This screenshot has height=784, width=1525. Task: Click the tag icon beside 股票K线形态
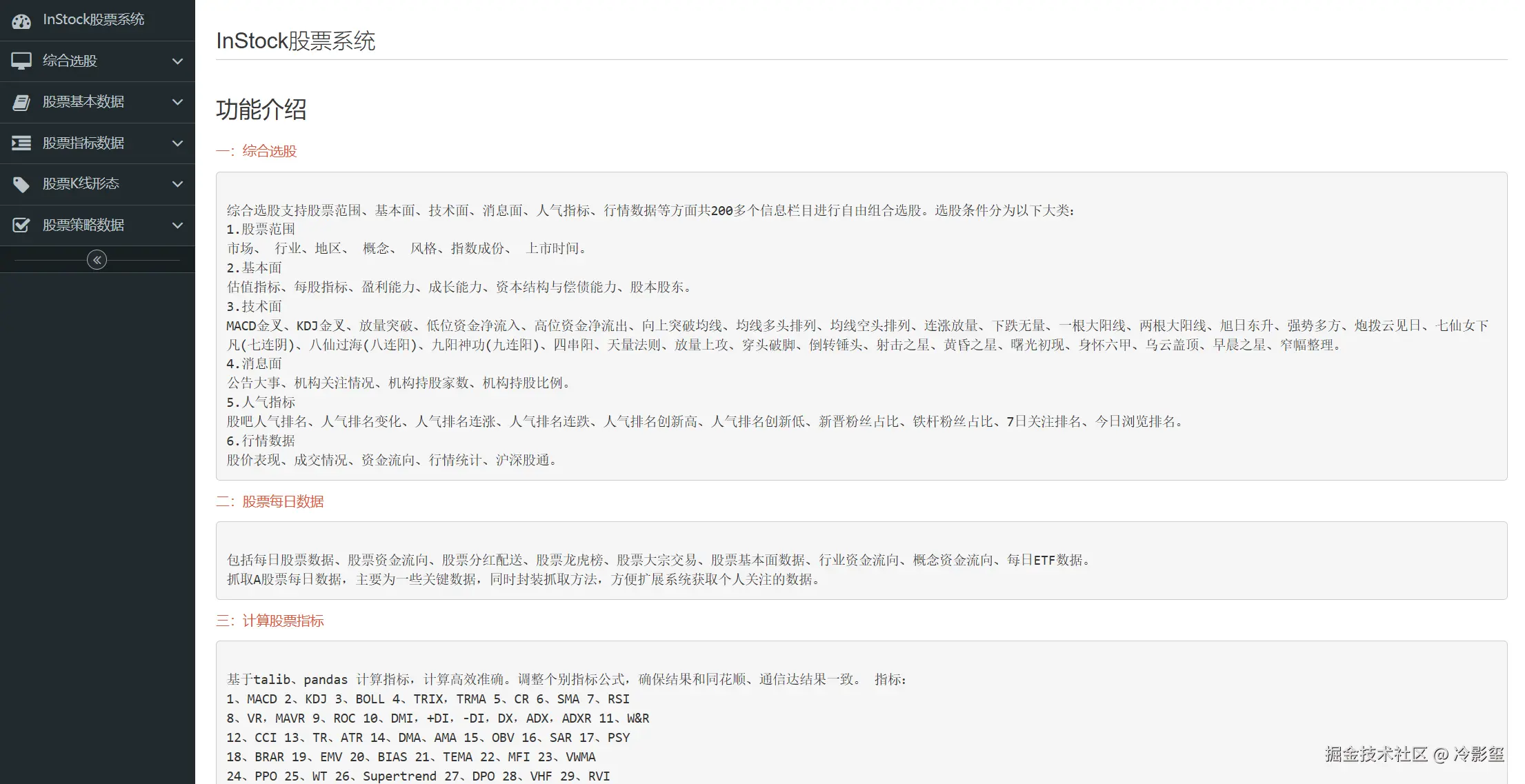(21, 184)
